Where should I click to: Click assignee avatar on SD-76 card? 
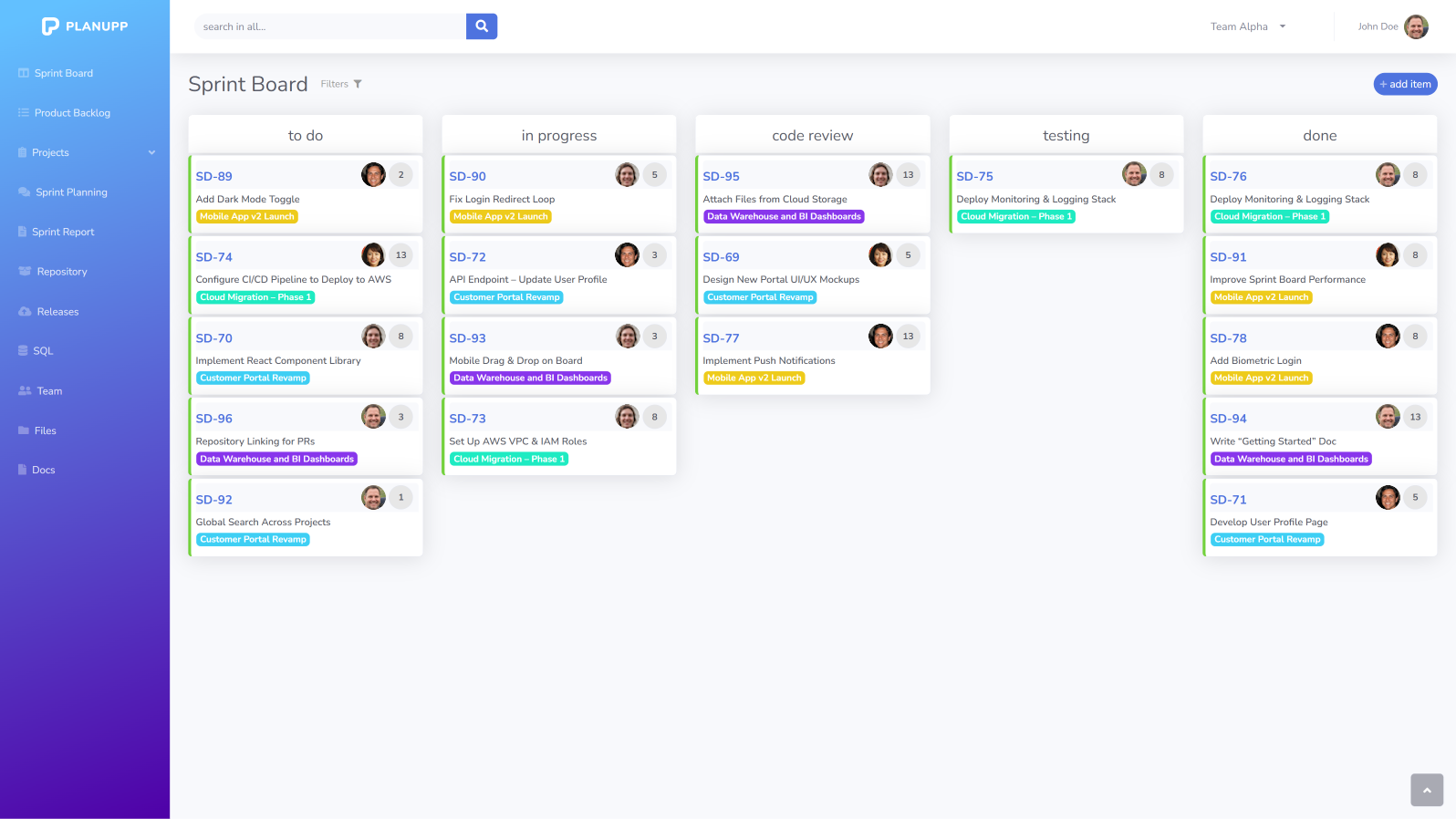[x=1388, y=174]
